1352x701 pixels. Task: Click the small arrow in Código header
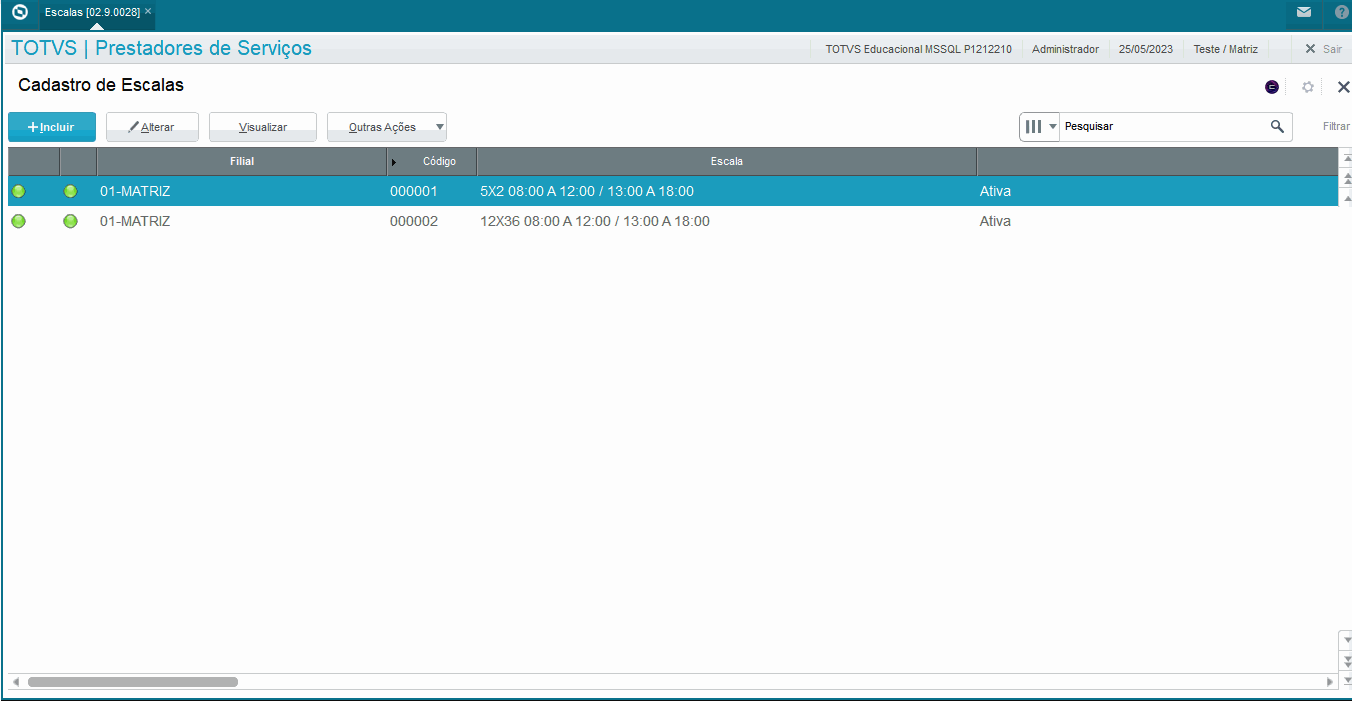[393, 162]
